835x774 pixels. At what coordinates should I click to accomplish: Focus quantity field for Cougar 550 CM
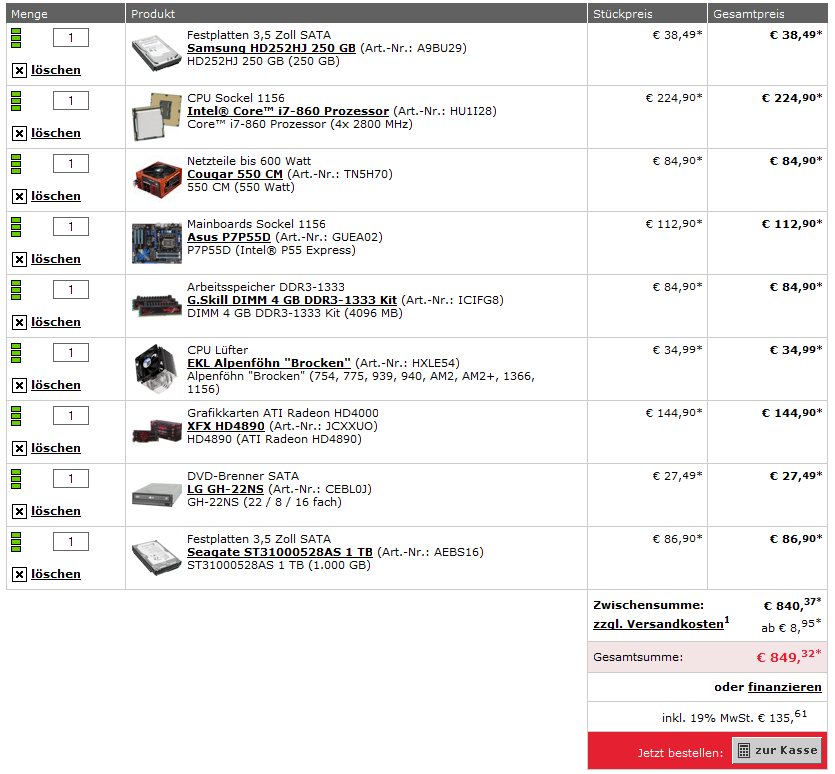coord(71,164)
